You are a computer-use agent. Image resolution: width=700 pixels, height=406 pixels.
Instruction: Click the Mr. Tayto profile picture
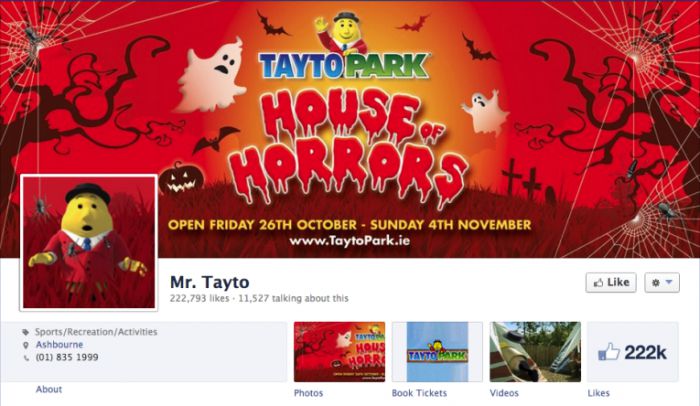tap(89, 243)
